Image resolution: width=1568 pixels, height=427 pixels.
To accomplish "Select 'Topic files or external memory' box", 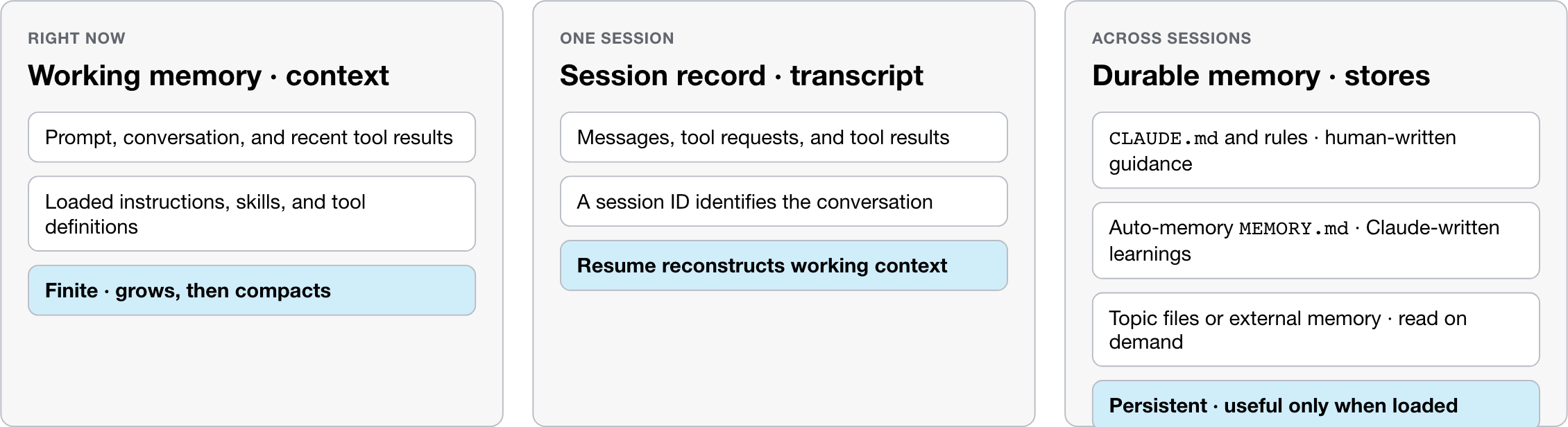I will pyautogui.click(x=1316, y=329).
